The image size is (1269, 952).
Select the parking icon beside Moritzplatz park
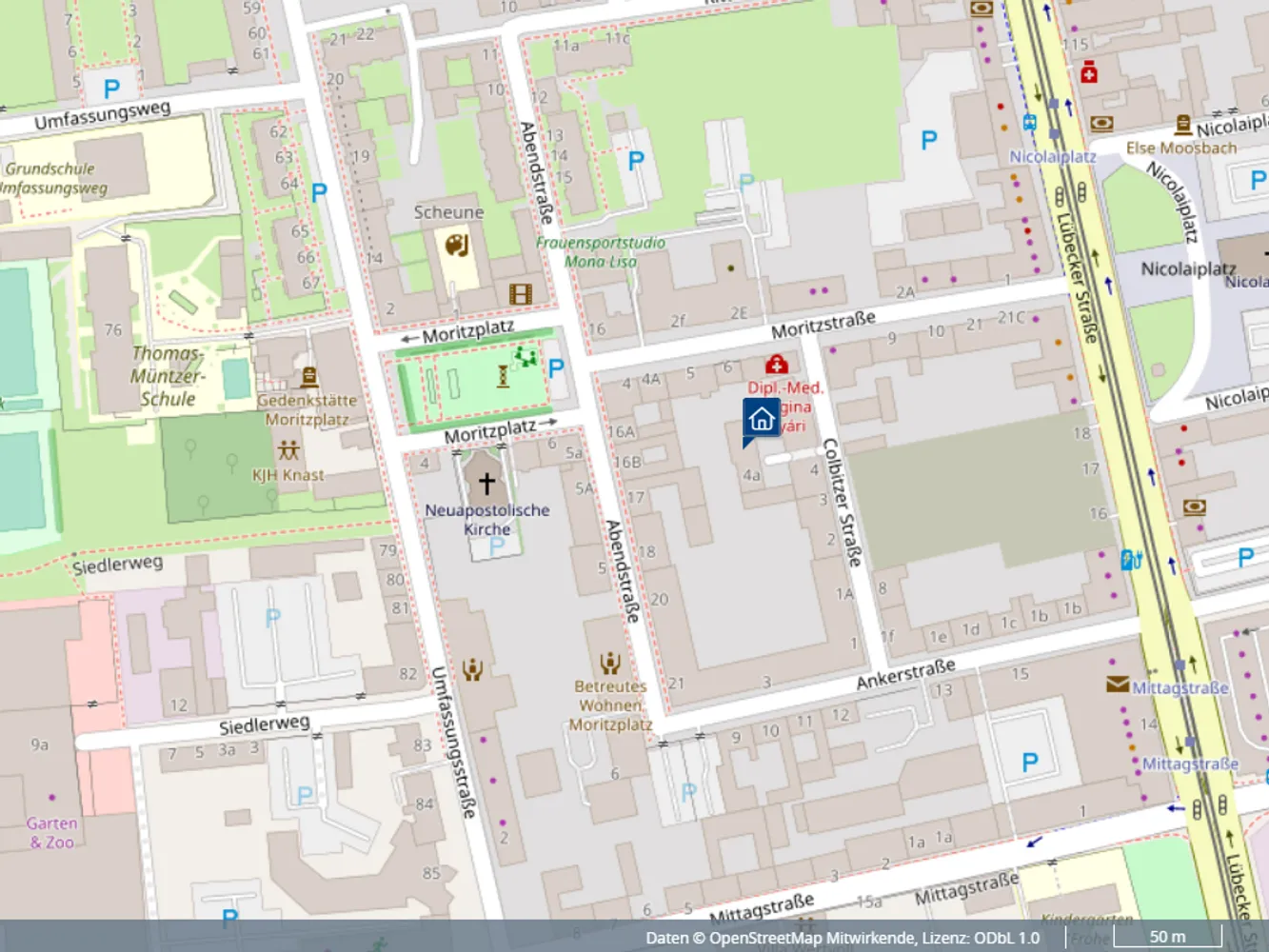[557, 367]
